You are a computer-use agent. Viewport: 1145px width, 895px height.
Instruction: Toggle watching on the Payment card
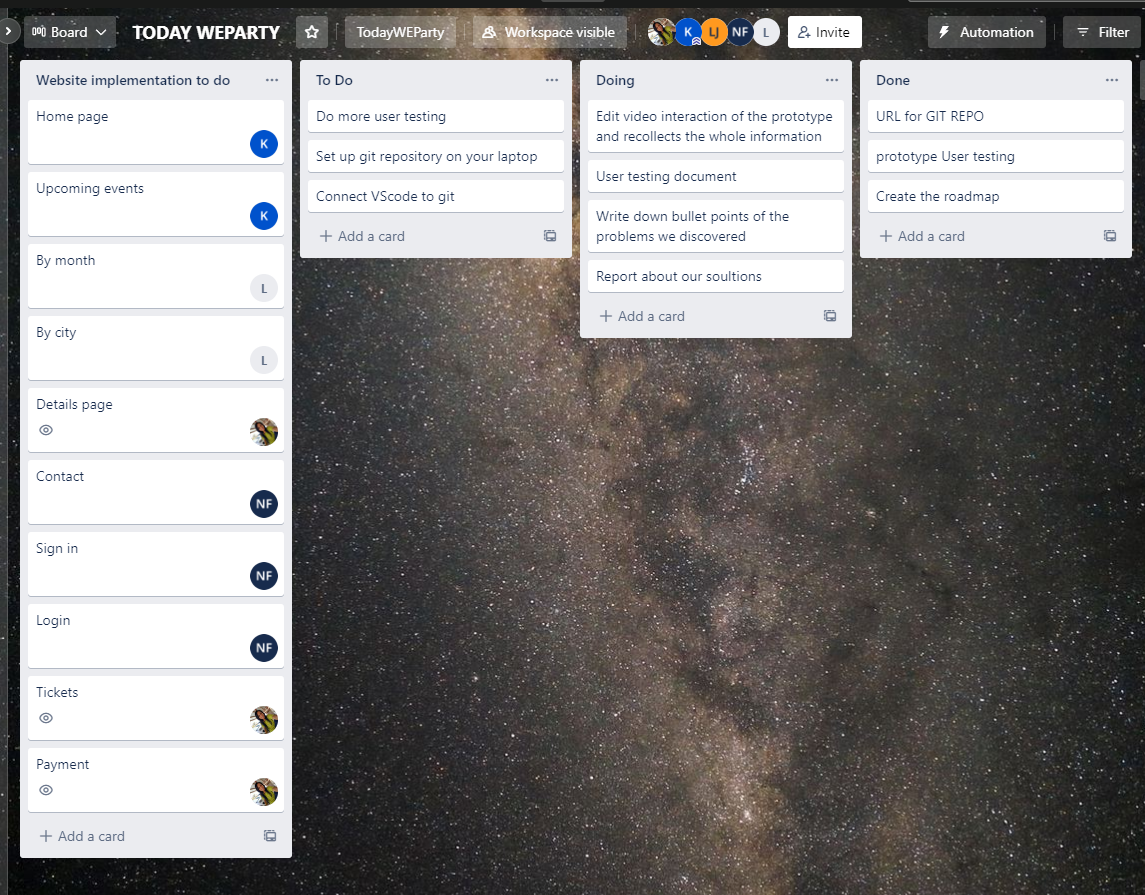pyautogui.click(x=45, y=790)
